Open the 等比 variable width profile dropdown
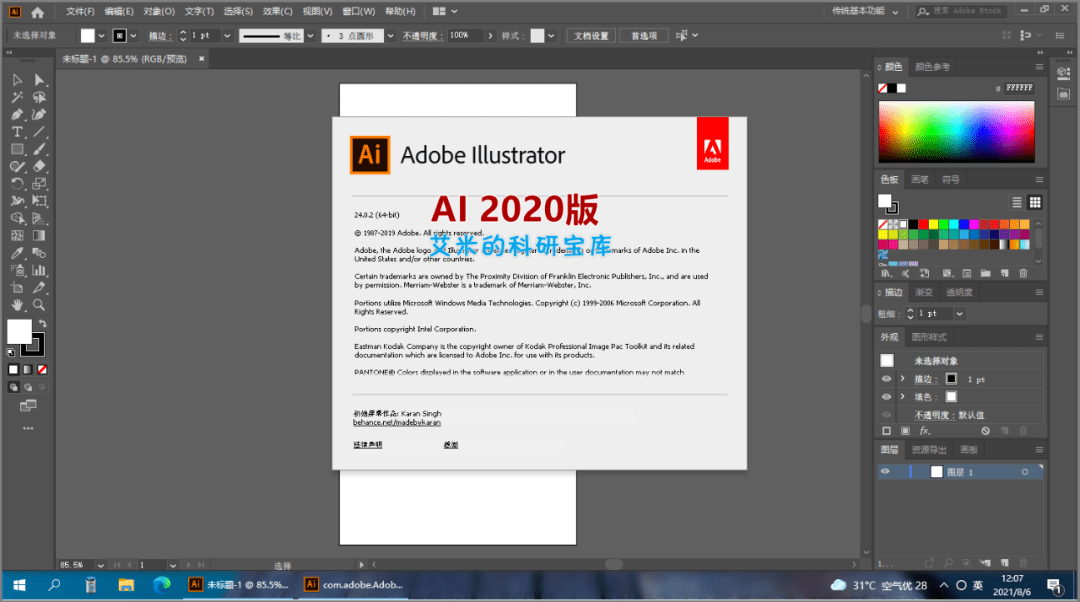1080x602 pixels. [311, 36]
